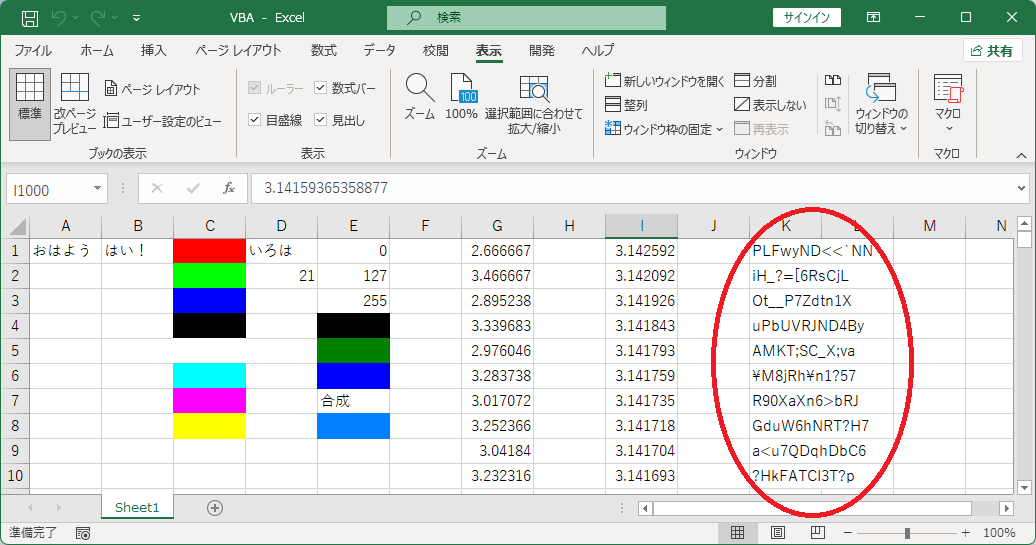Switch to the 数式 tab
This screenshot has width=1036, height=545.
click(324, 51)
